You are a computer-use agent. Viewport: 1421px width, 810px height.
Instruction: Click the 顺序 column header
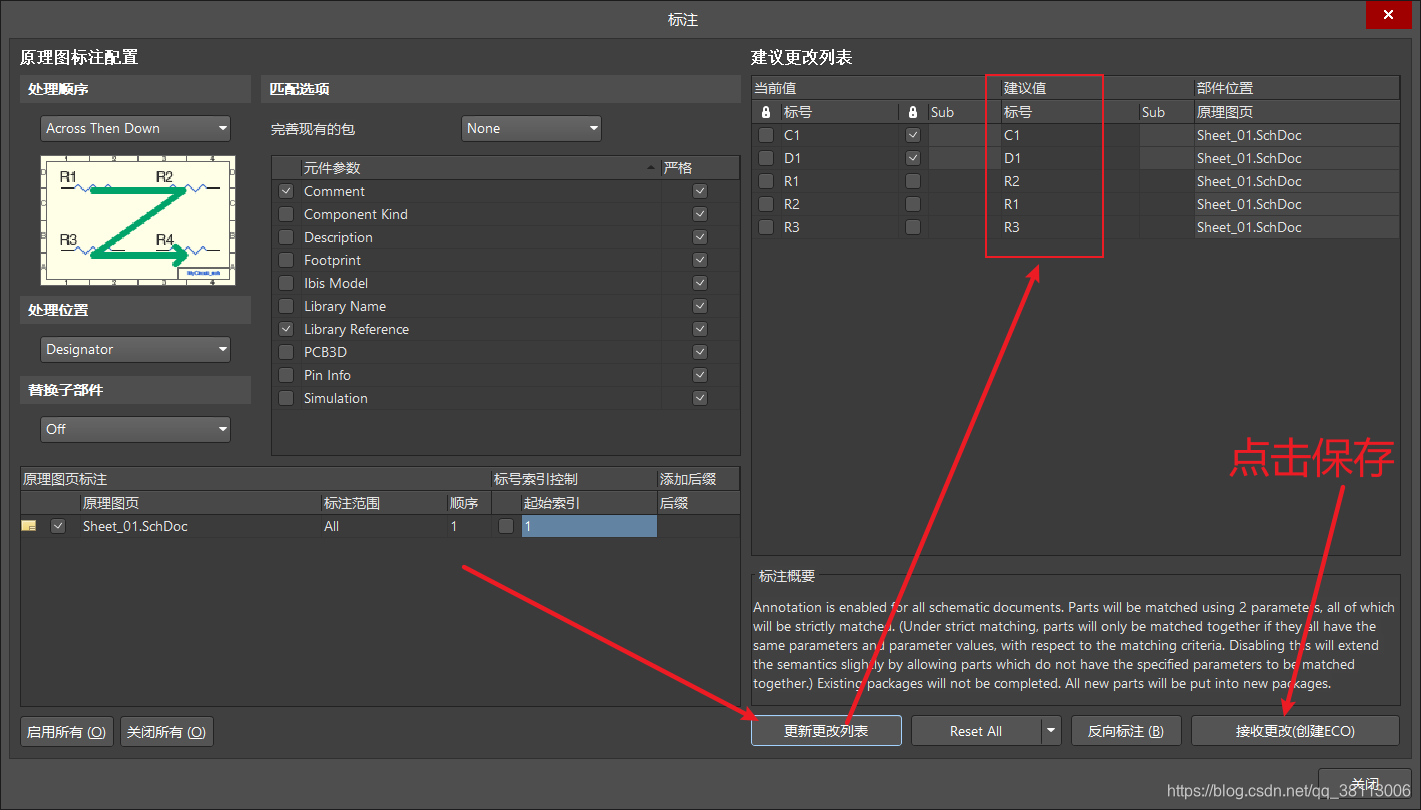pyautogui.click(x=468, y=503)
